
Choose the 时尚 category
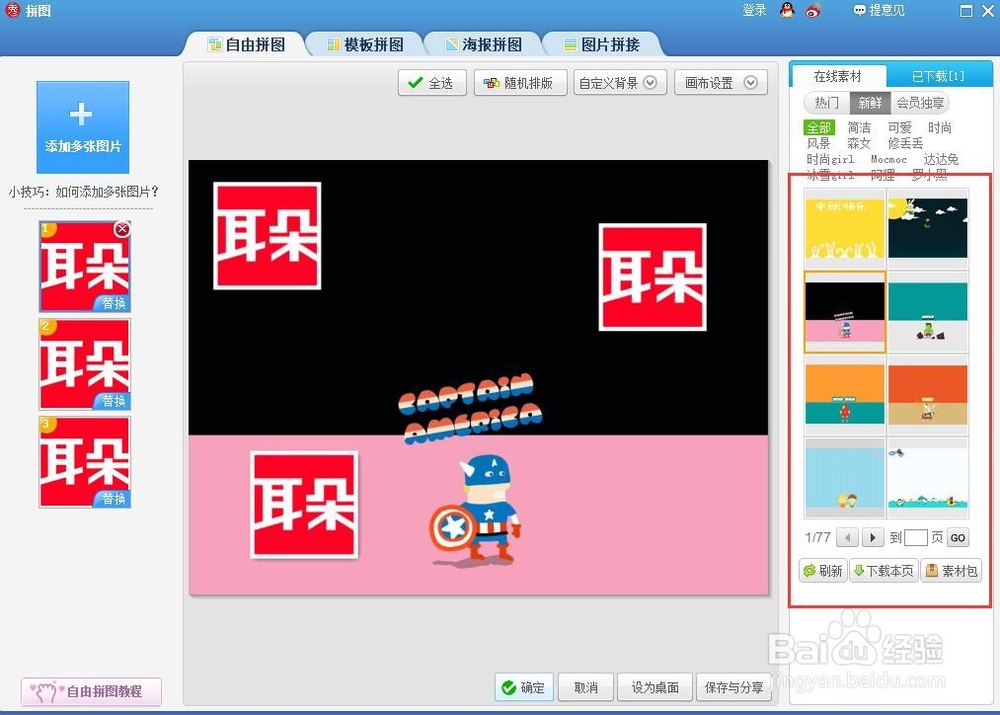pyautogui.click(x=939, y=128)
